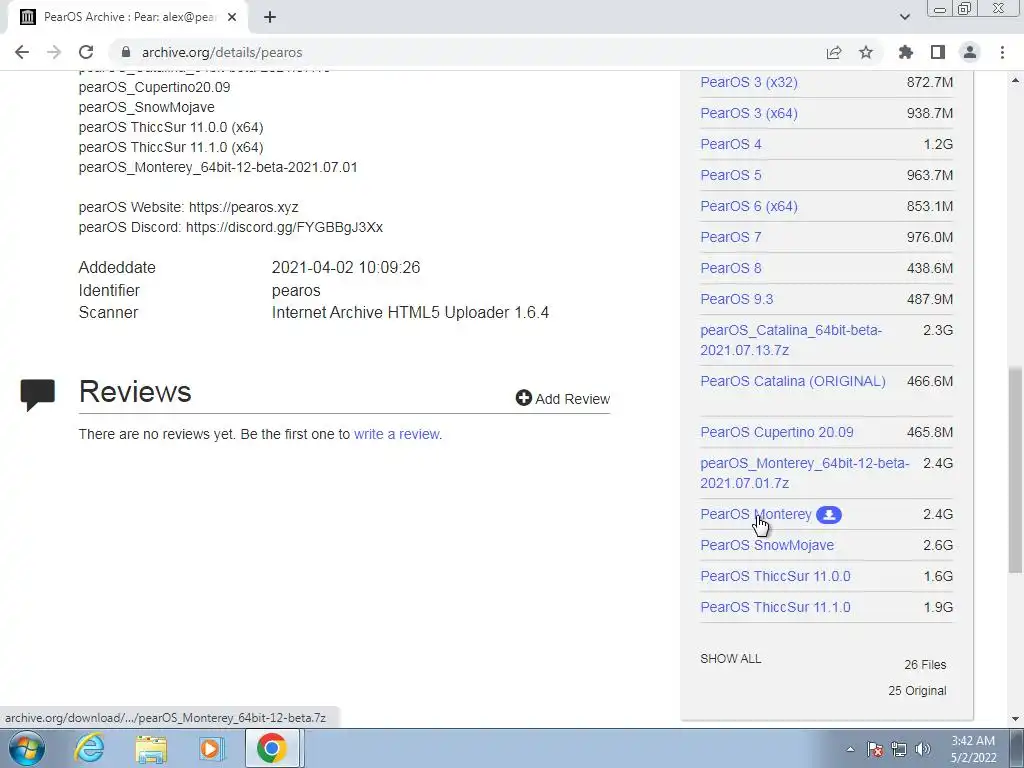Download PearOS 5 file
The height and width of the screenshot is (768, 1024).
(731, 175)
